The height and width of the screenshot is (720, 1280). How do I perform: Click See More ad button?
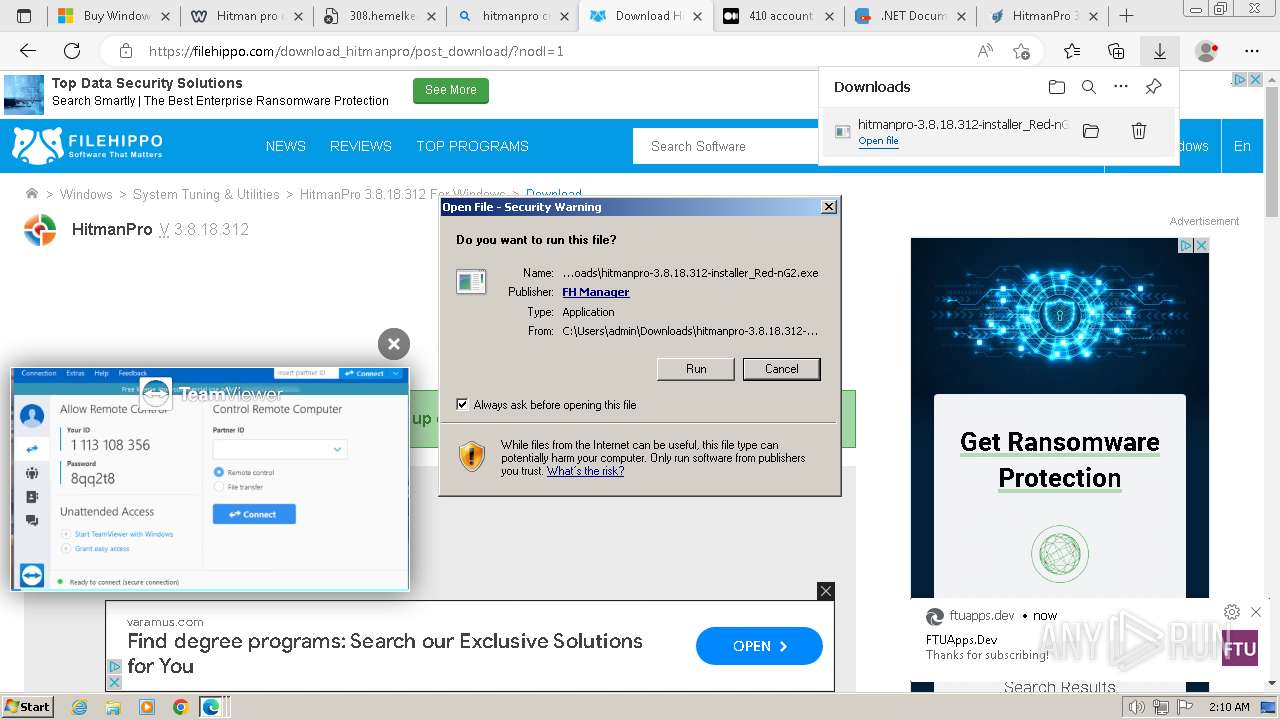click(451, 90)
